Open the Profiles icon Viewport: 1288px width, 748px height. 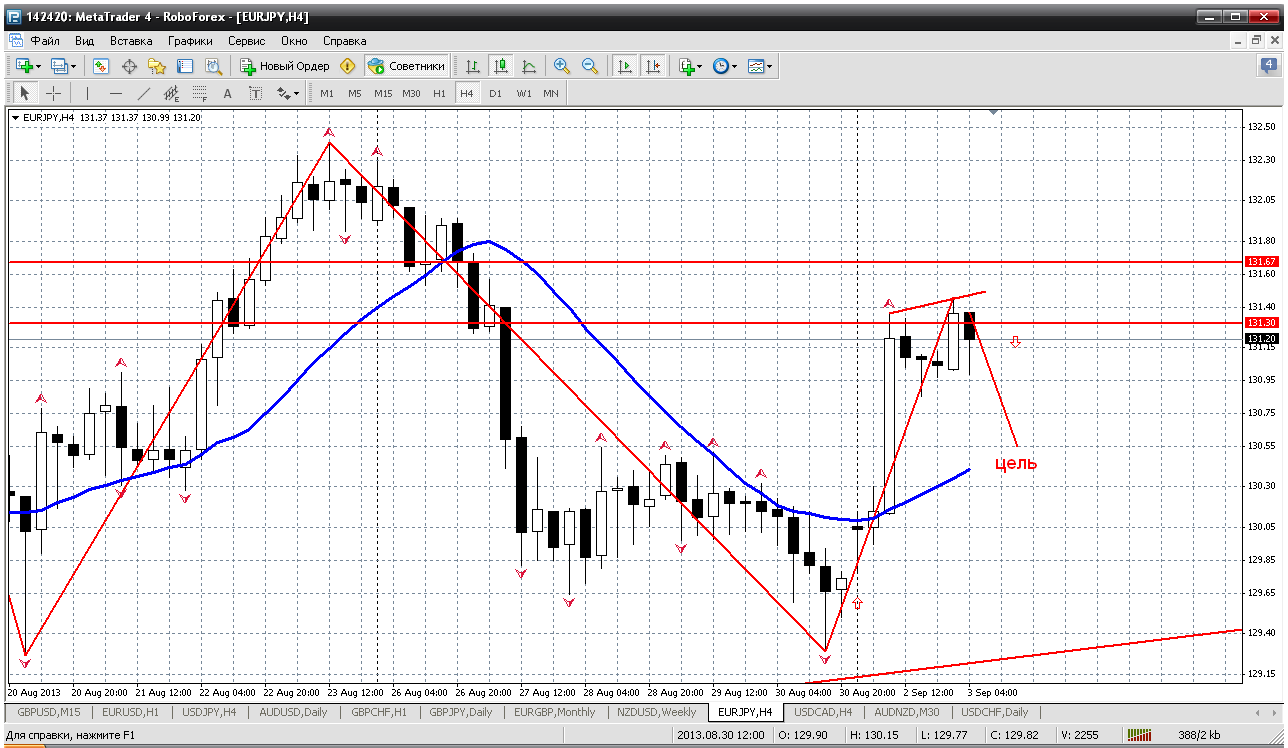click(x=59, y=66)
